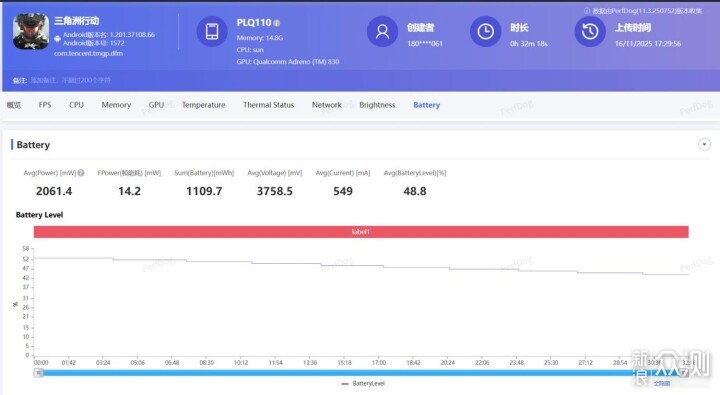
Task: Click the Avg(Power) value 2061.4
Action: click(x=54, y=191)
